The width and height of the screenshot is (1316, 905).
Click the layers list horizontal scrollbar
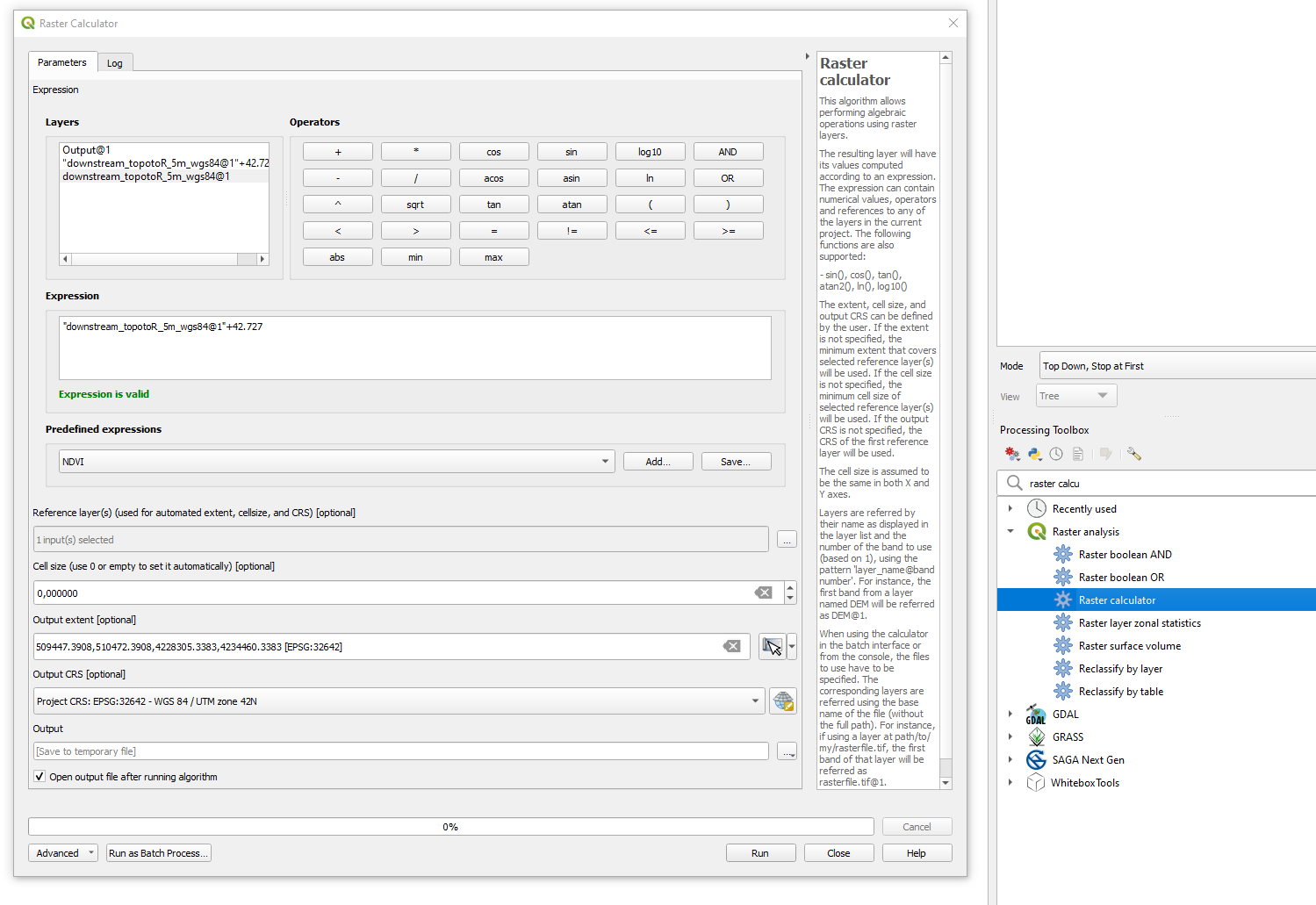163,259
